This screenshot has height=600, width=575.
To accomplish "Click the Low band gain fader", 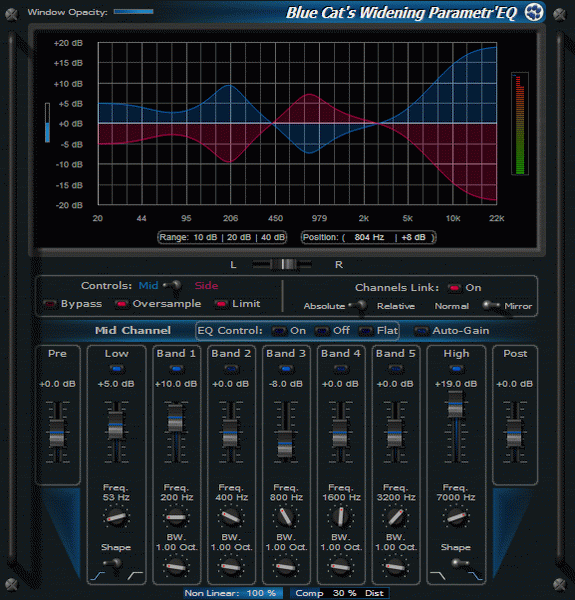I will pos(116,425).
